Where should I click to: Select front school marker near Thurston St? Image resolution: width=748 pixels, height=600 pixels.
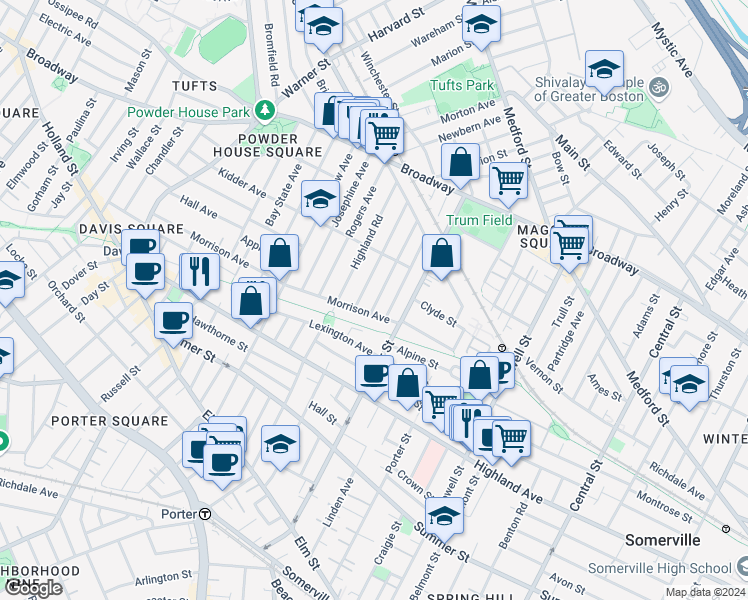tap(689, 384)
